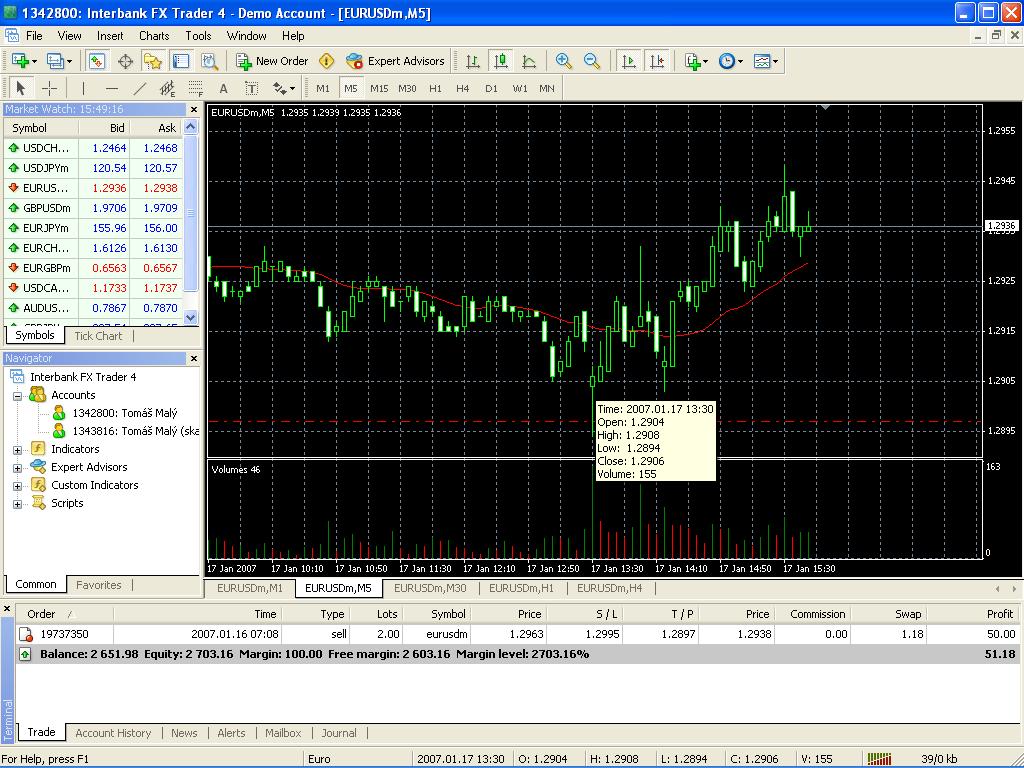Pick the draw text label tool
The image size is (1024, 768).
pos(223,88)
